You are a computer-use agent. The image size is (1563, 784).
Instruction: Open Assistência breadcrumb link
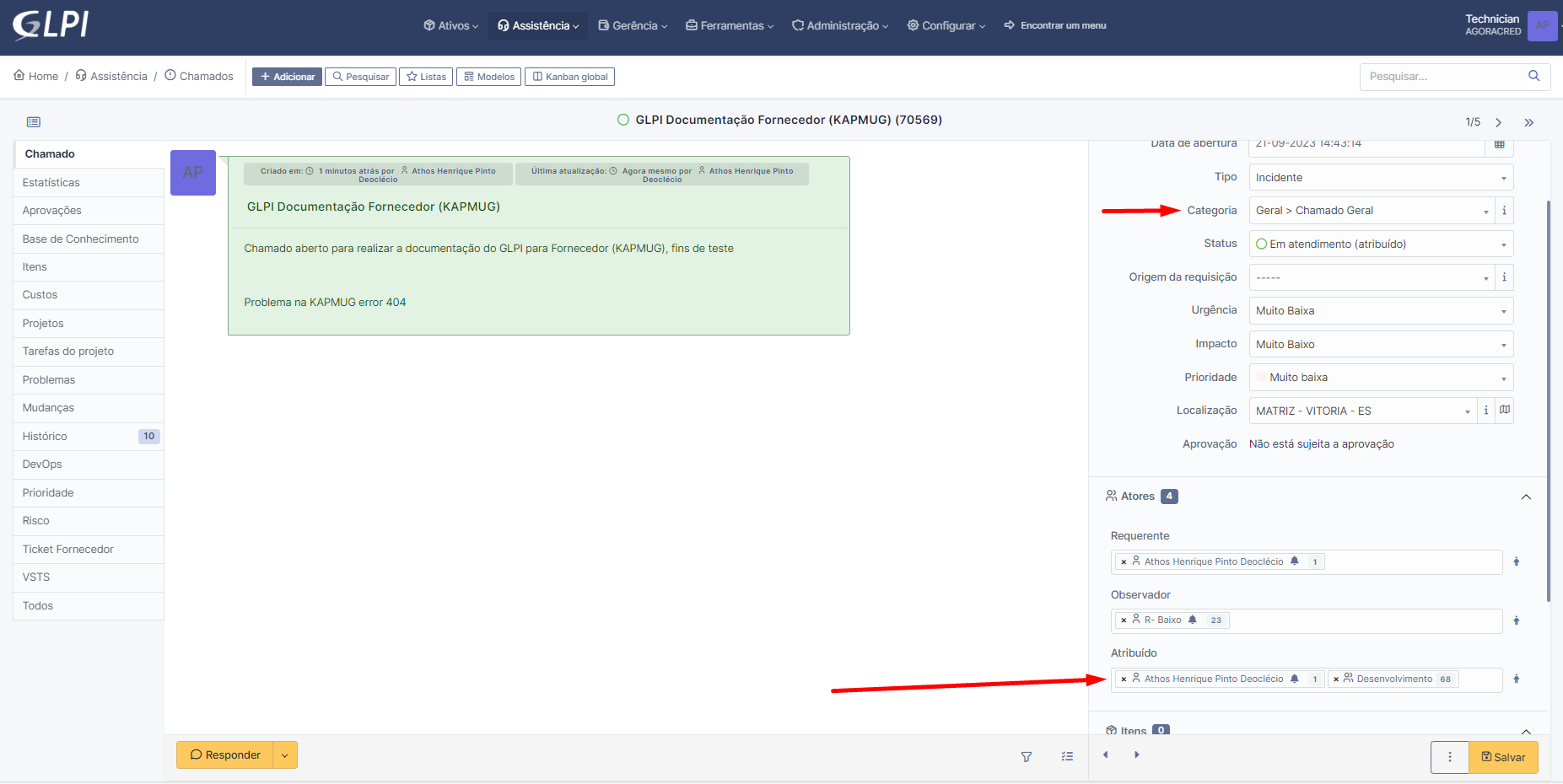click(x=111, y=76)
